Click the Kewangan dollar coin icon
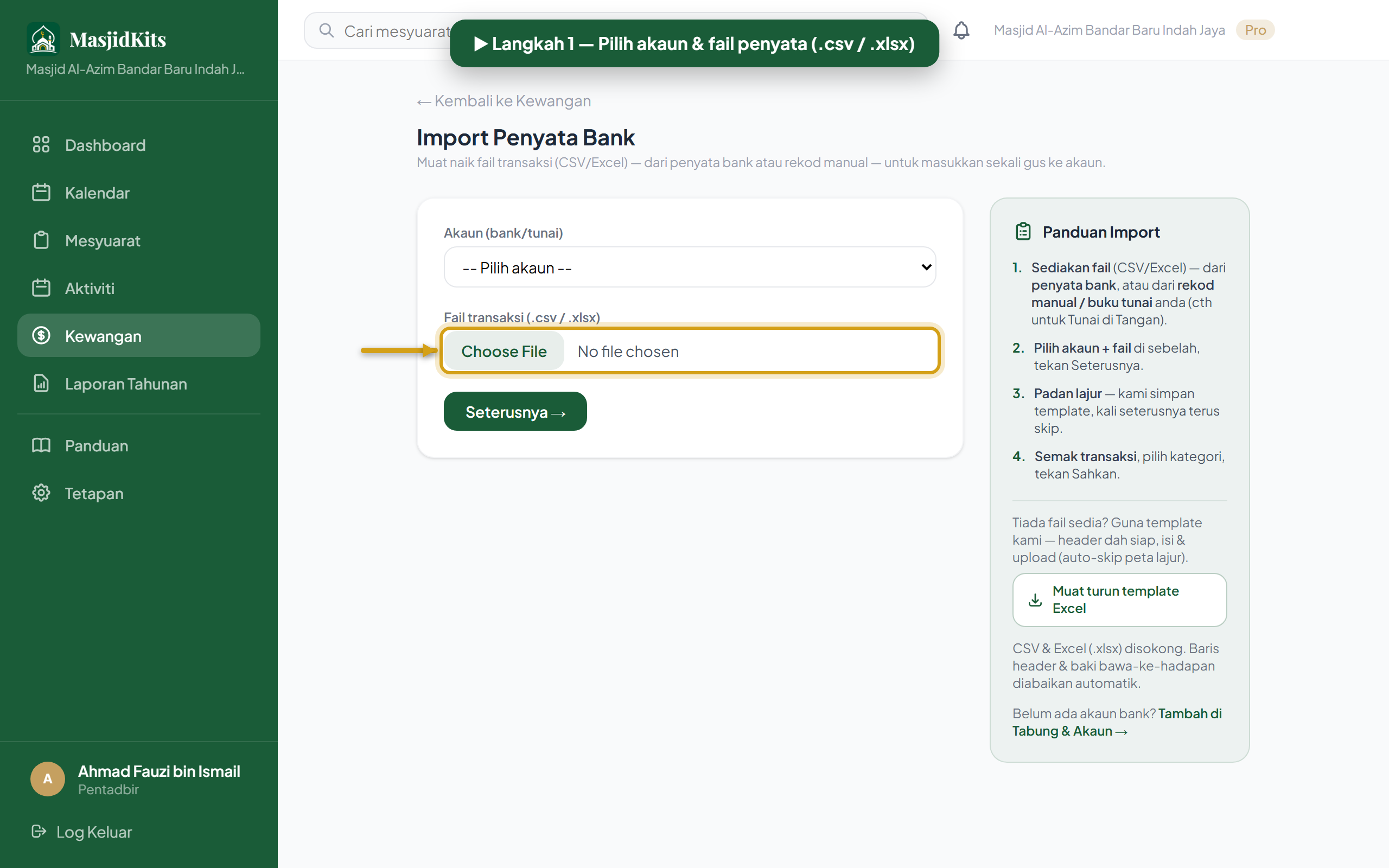Screen dimensions: 1389x868 [x=41, y=335]
